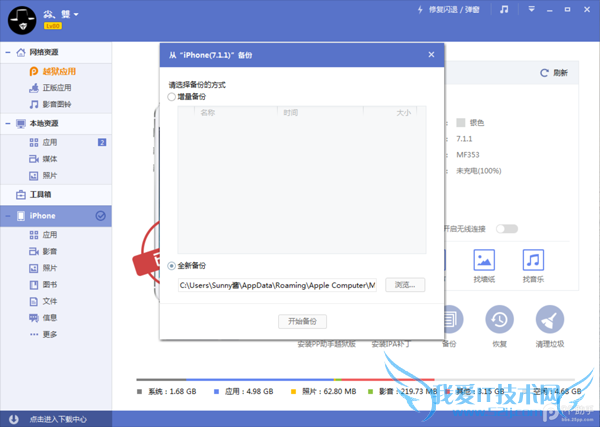
Task: Click the level badge under username
Action: tap(52, 26)
